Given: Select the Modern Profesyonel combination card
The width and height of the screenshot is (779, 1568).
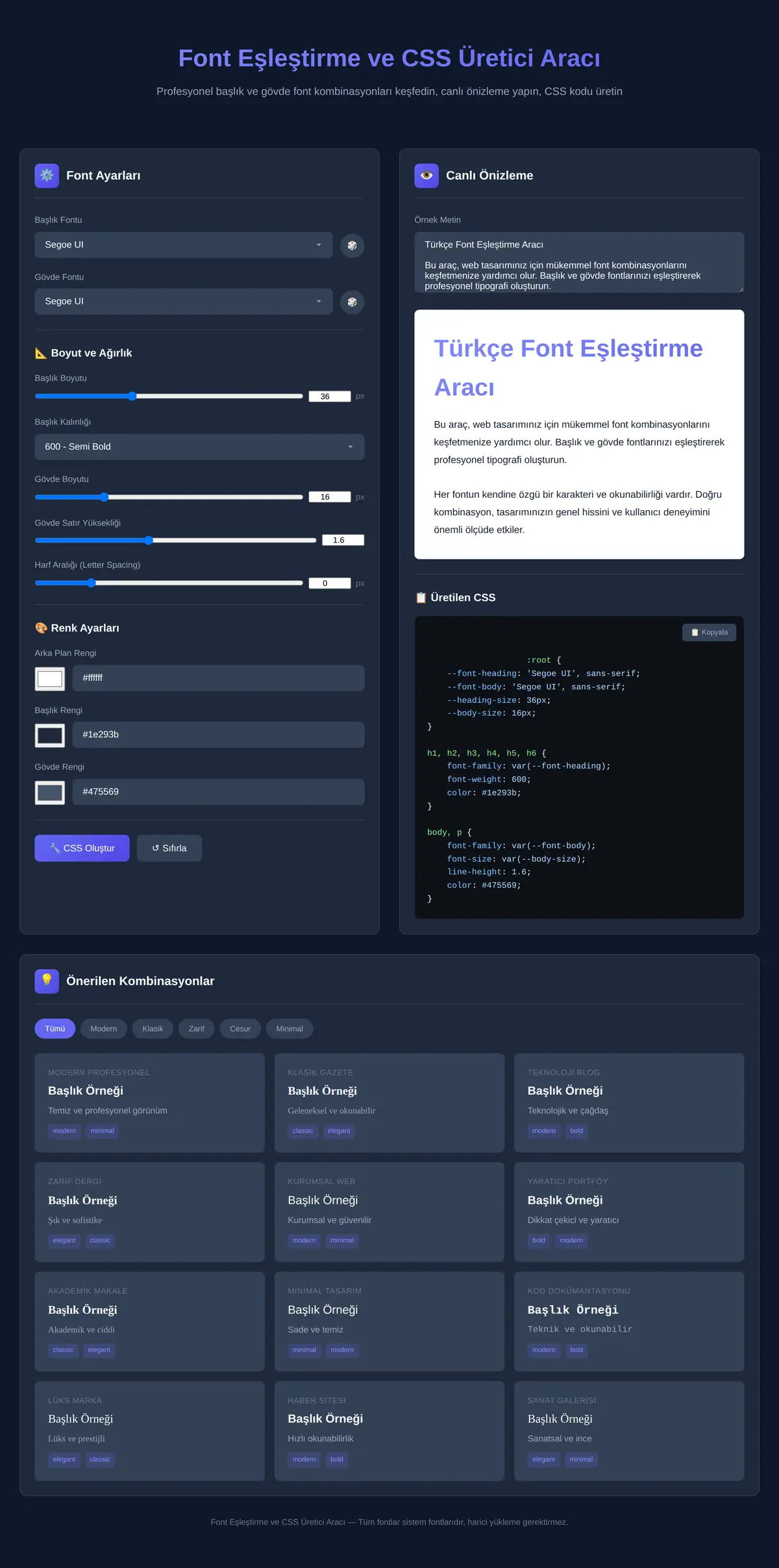Looking at the screenshot, I should pos(150,1103).
